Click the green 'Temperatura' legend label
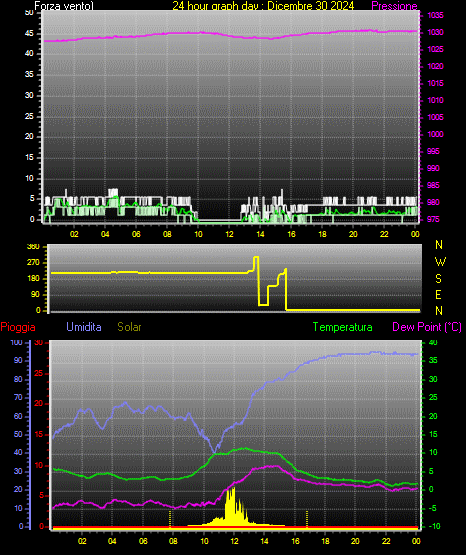 click(x=342, y=327)
